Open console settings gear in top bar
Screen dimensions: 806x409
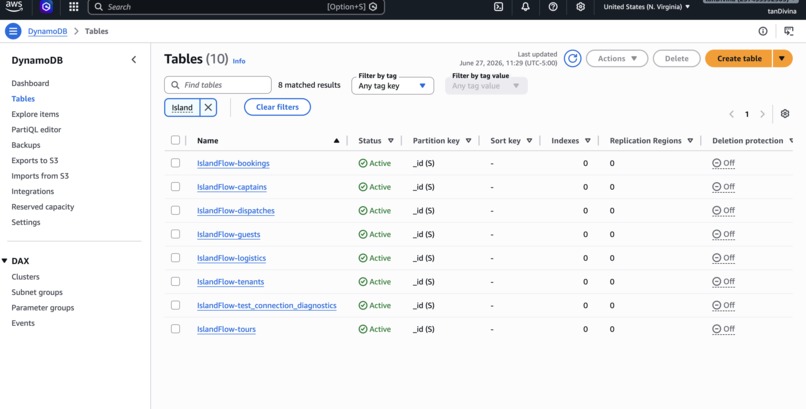[580, 7]
